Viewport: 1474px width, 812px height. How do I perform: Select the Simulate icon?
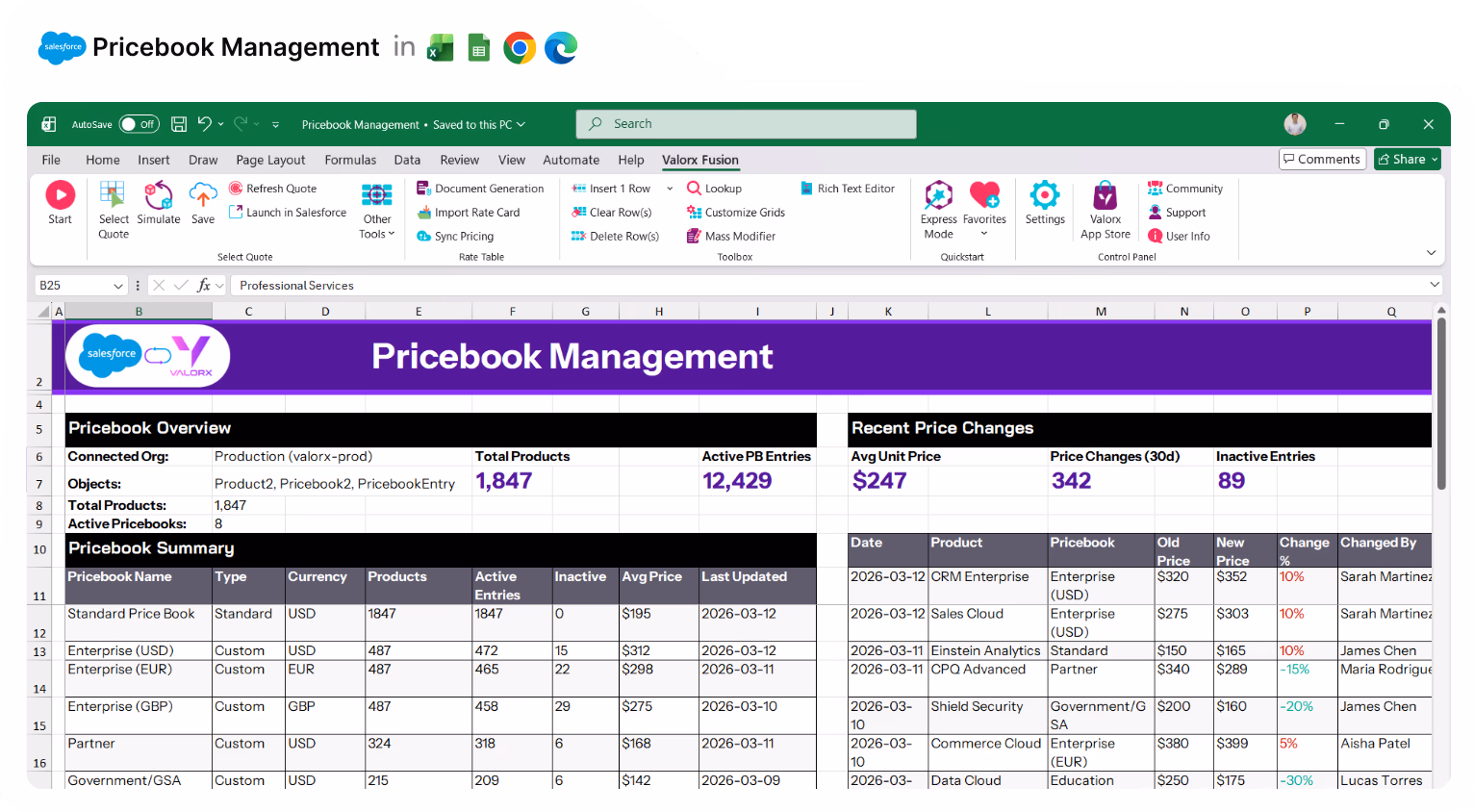159,197
